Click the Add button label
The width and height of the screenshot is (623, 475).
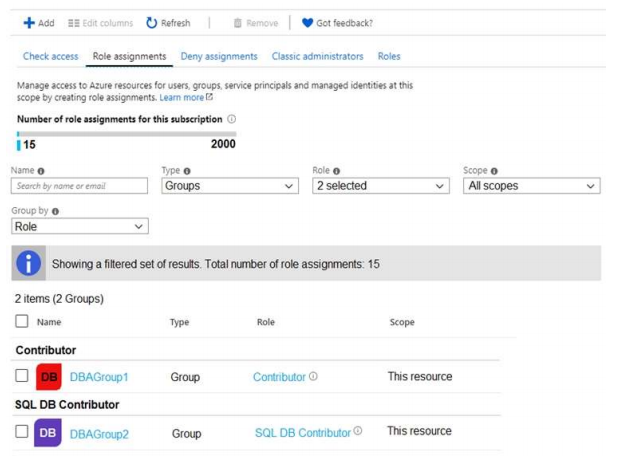[x=46, y=23]
